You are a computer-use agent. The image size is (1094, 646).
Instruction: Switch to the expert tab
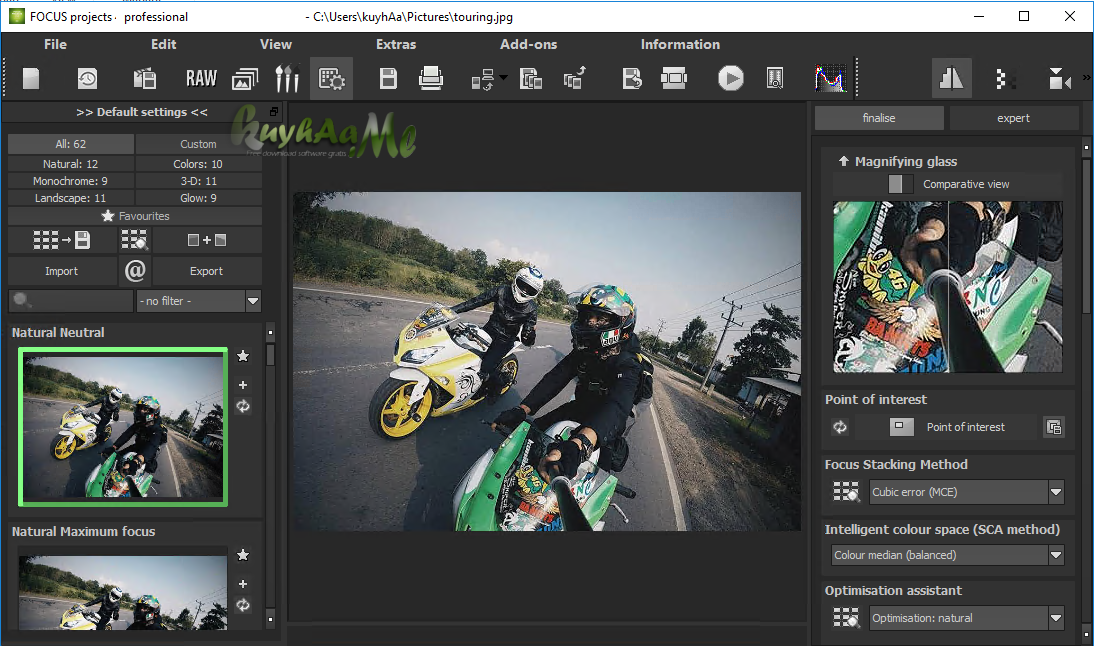tap(1013, 118)
